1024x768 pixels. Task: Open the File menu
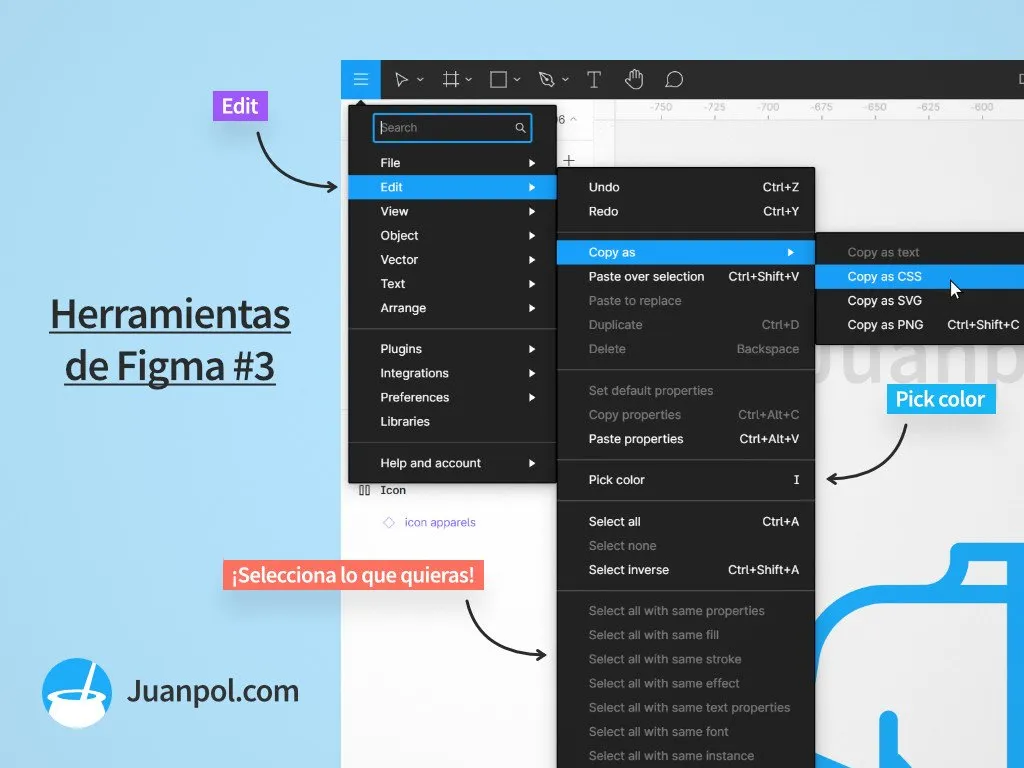[x=452, y=163]
